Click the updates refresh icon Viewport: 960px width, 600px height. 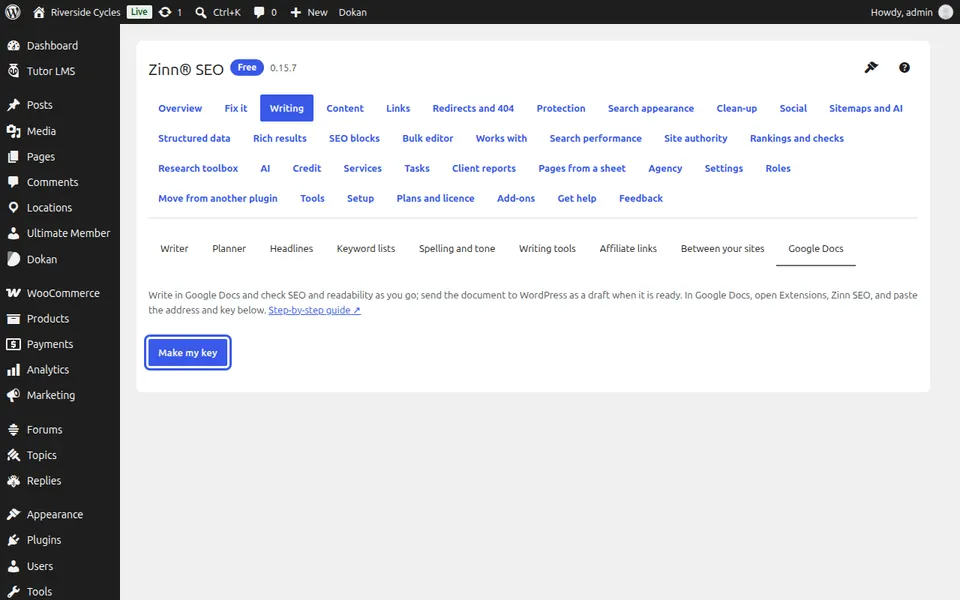pyautogui.click(x=165, y=12)
